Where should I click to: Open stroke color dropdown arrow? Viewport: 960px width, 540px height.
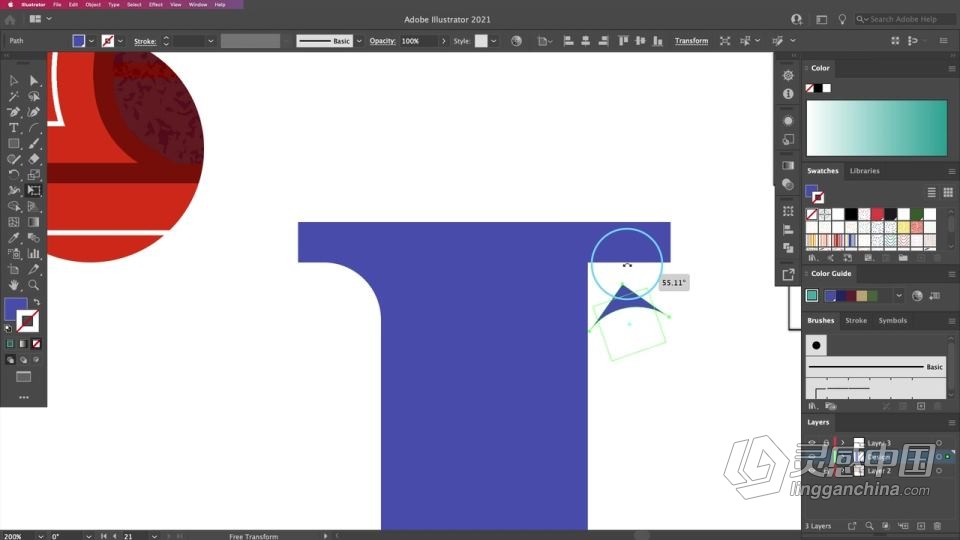(x=120, y=41)
